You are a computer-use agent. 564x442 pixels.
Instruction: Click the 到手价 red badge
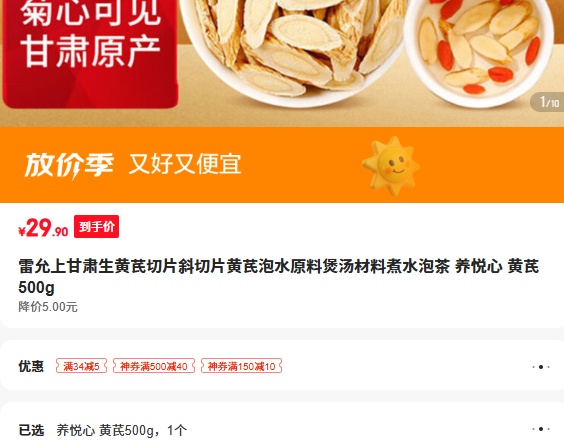point(96,227)
